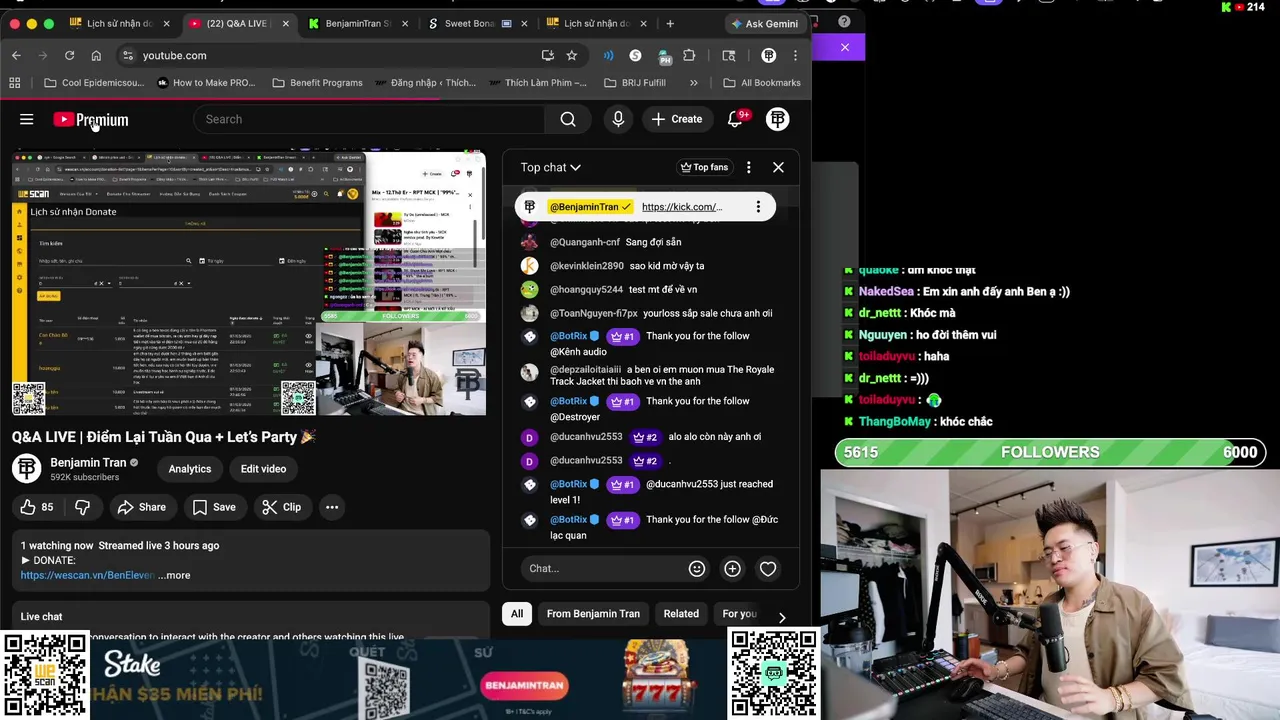The width and height of the screenshot is (1280, 720).
Task: Save the video to playlist
Action: click(x=214, y=507)
